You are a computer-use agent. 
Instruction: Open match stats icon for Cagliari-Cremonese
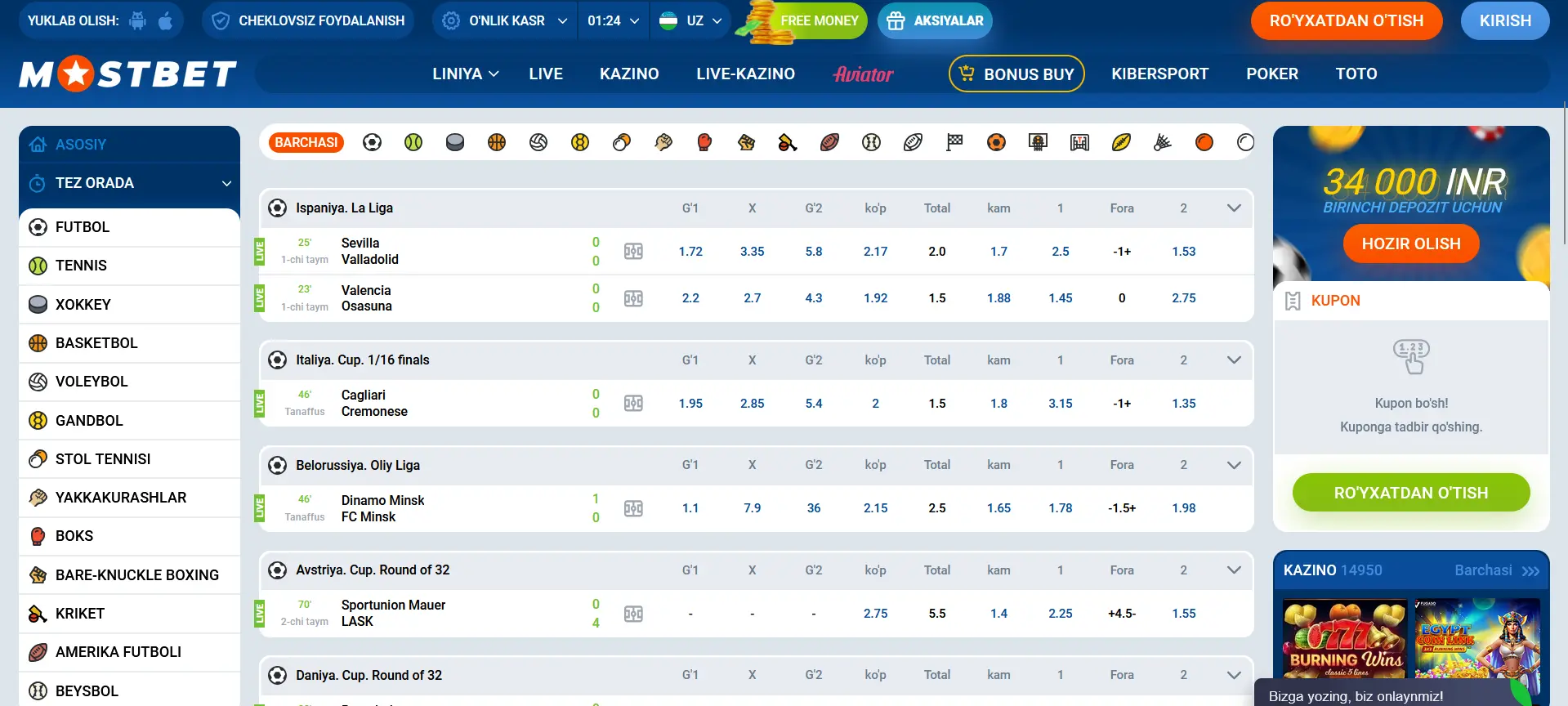633,404
